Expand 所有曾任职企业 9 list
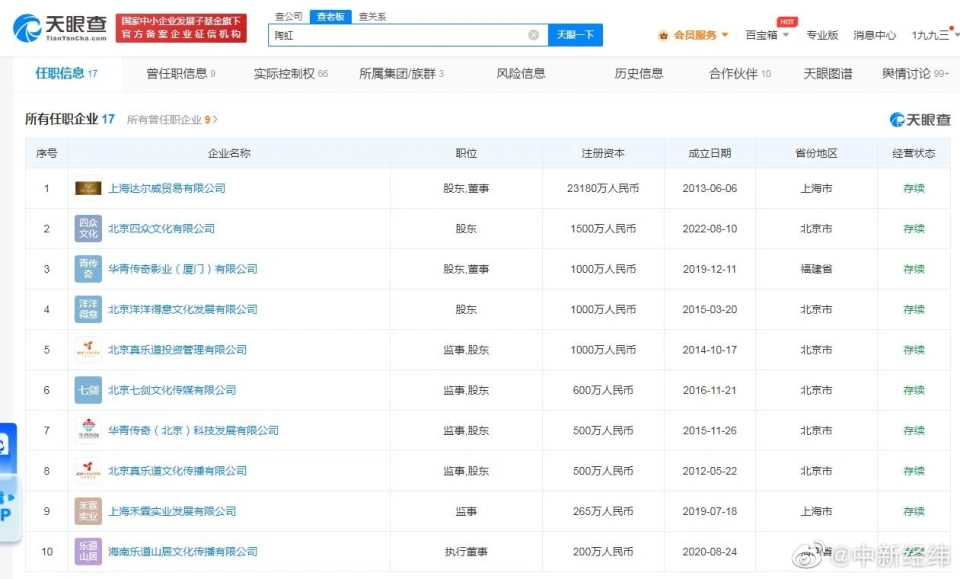The width and height of the screenshot is (960, 579). coord(172,120)
